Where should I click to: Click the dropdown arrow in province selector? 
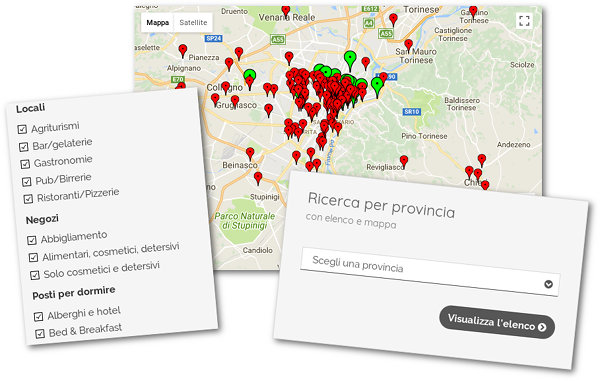pos(548,284)
